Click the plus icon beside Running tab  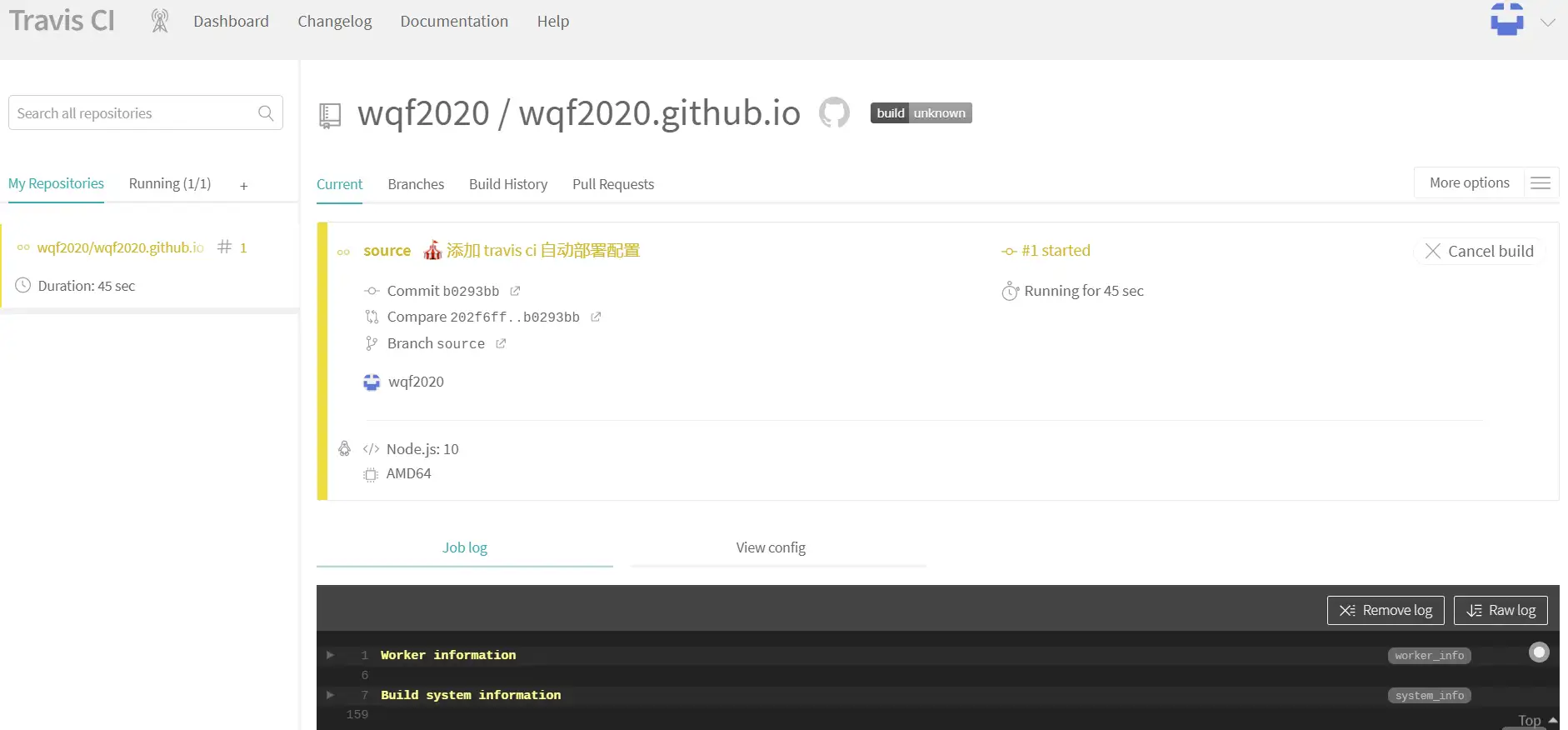point(244,186)
